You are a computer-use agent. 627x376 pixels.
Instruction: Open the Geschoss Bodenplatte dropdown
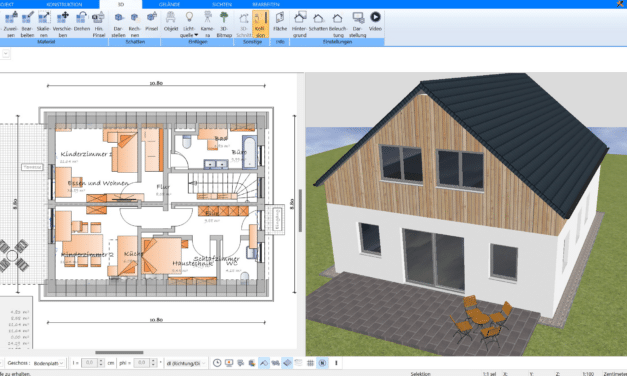click(48, 363)
